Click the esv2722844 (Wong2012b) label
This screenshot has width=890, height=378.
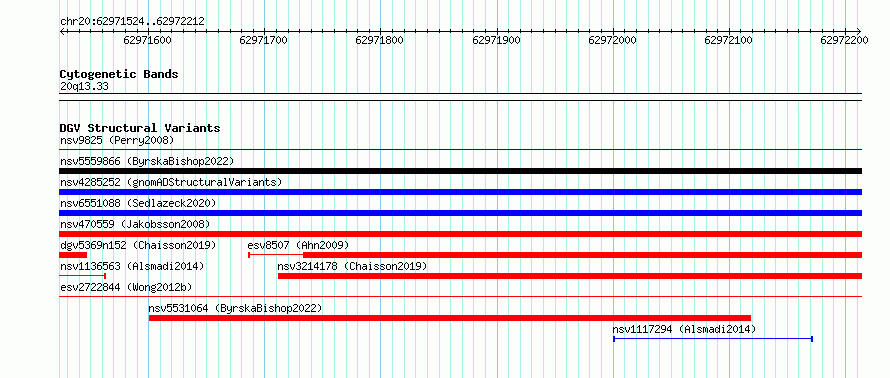[126, 287]
